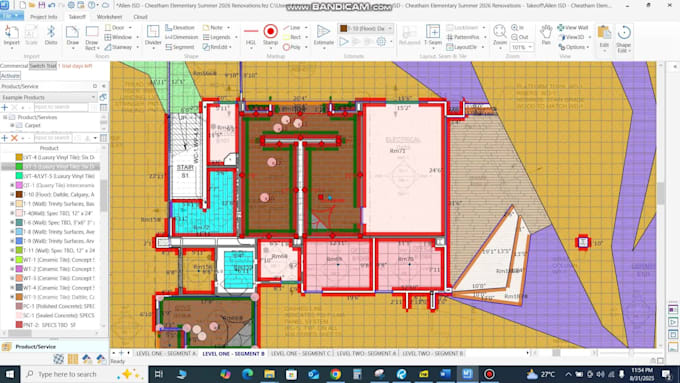Run the Estimate command
Viewport: 680px width, 383px height.
(x=324, y=35)
